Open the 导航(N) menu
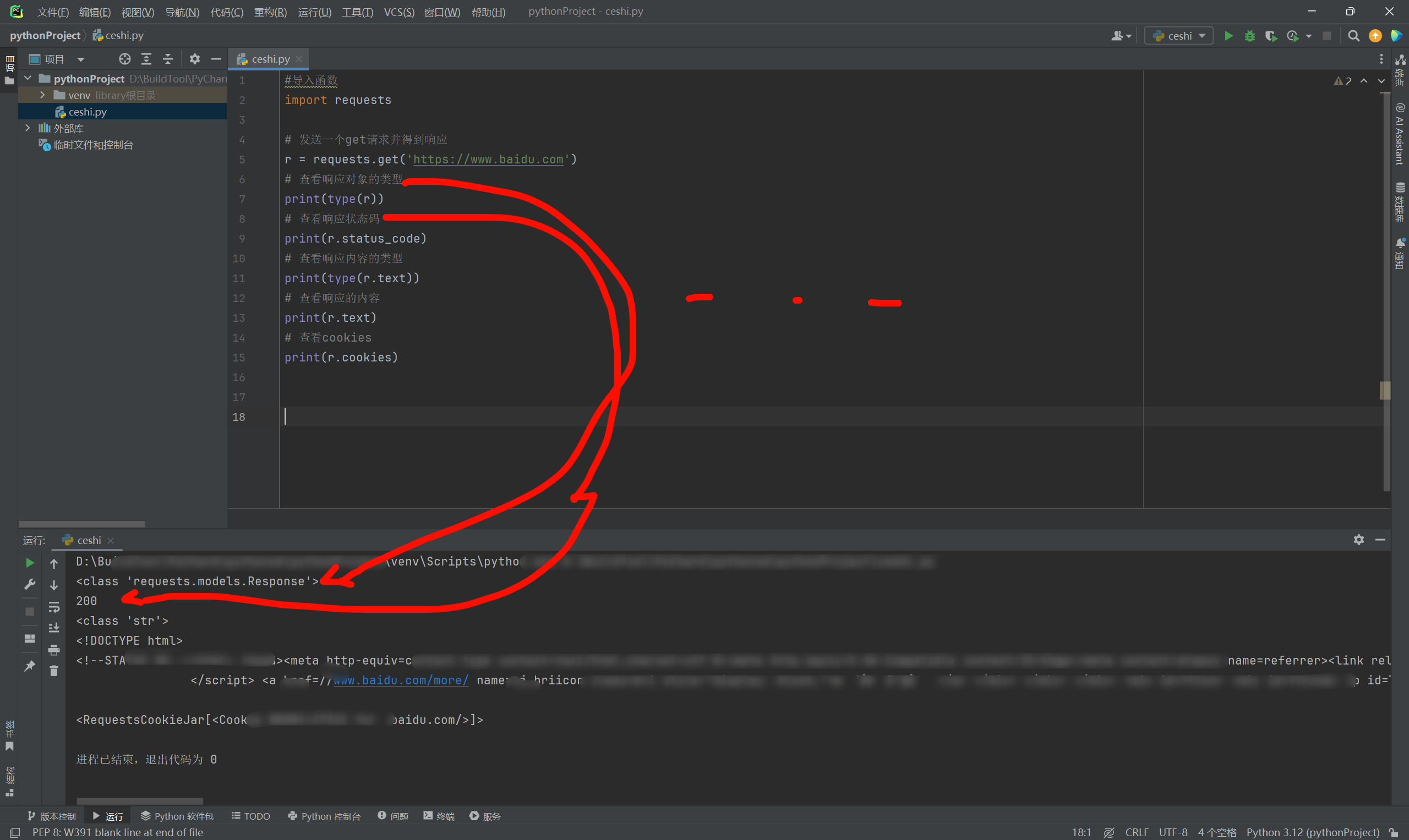 [x=182, y=12]
